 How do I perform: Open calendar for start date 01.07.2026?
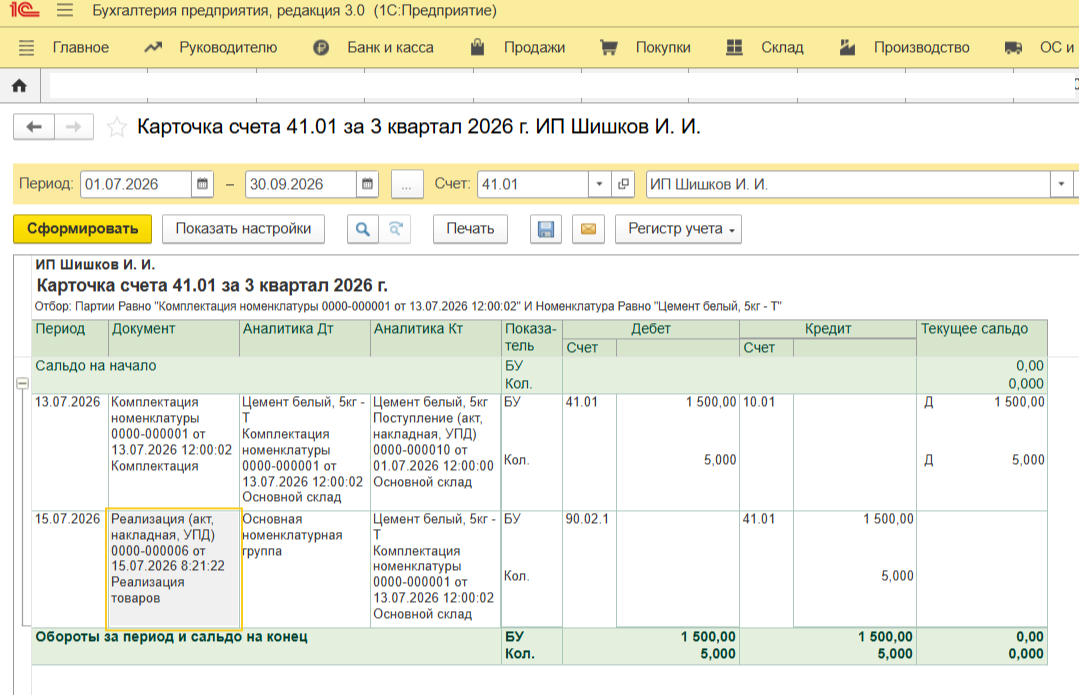coord(202,184)
